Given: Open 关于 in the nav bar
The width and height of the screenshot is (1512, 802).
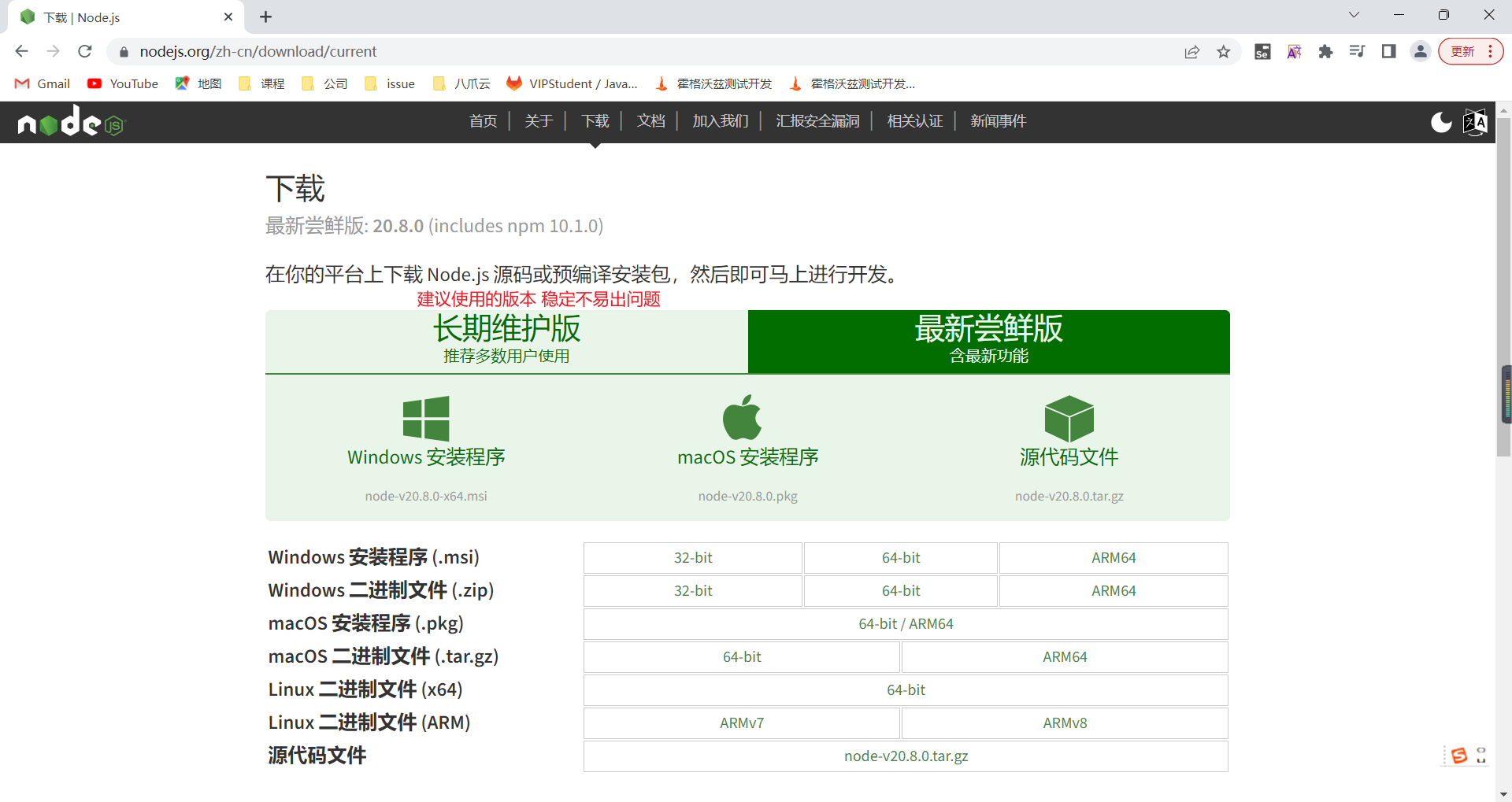Looking at the screenshot, I should pos(539,120).
